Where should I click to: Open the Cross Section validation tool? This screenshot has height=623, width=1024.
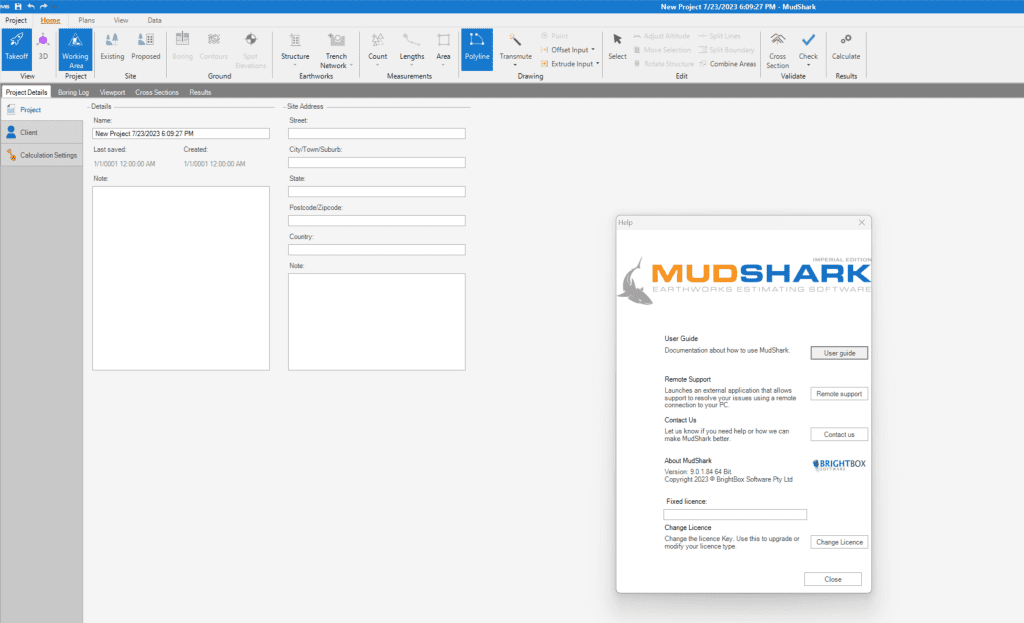(x=777, y=47)
